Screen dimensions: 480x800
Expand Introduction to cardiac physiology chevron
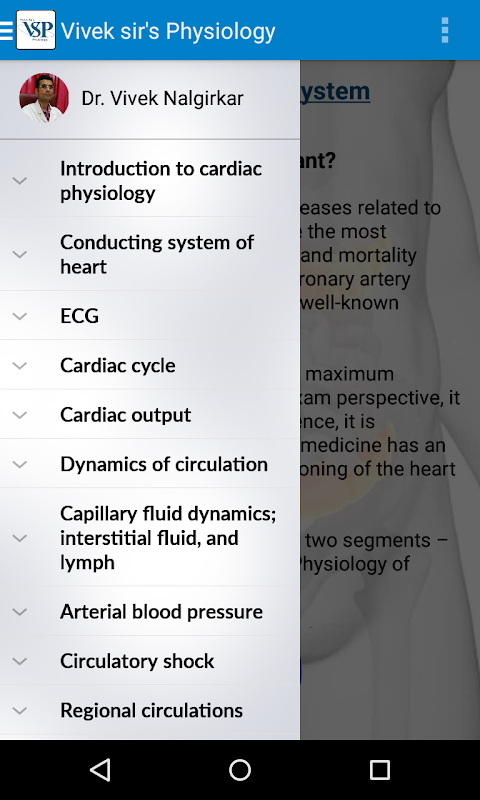coord(19,180)
